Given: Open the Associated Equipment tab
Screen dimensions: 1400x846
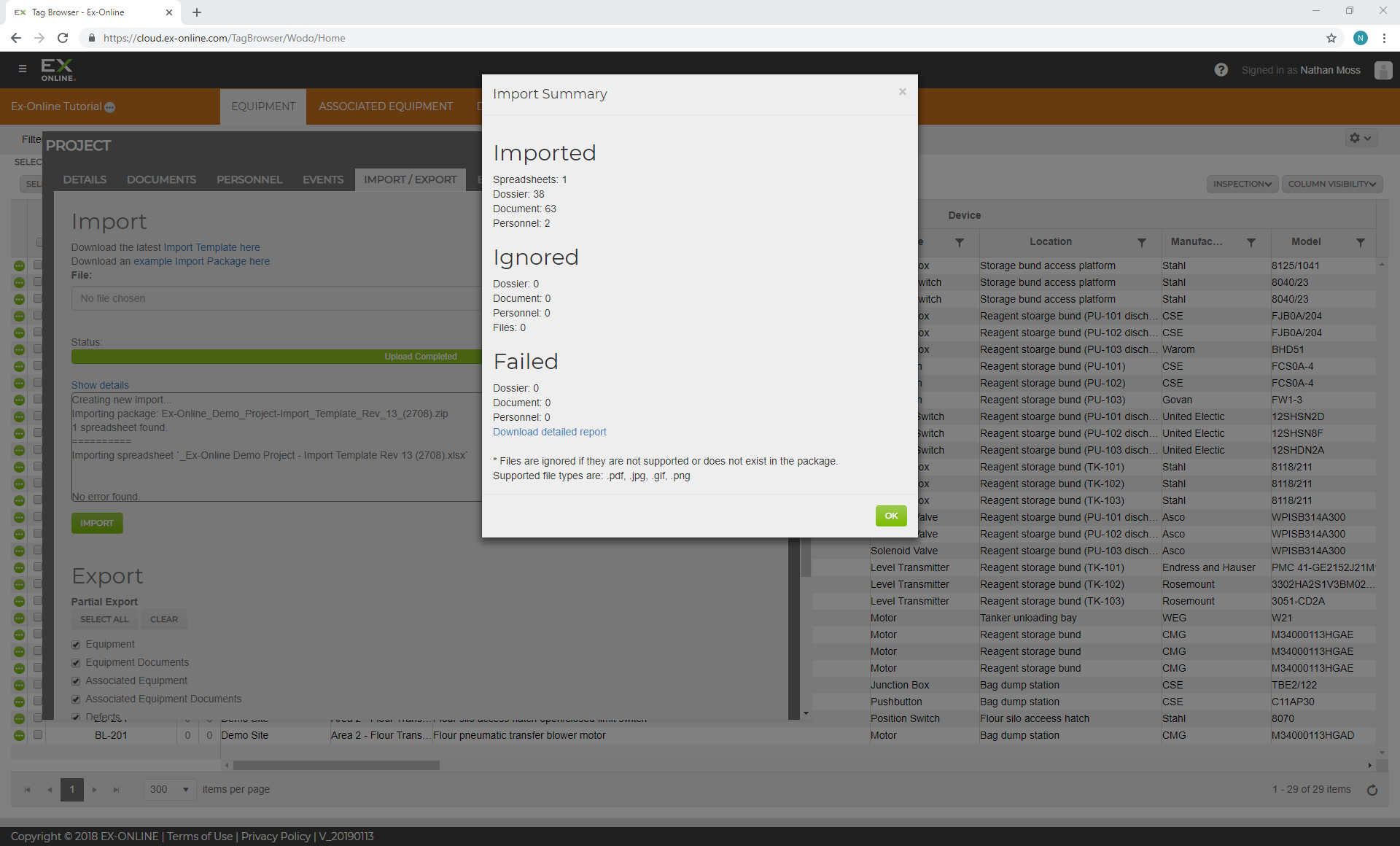Looking at the screenshot, I should pos(385,106).
